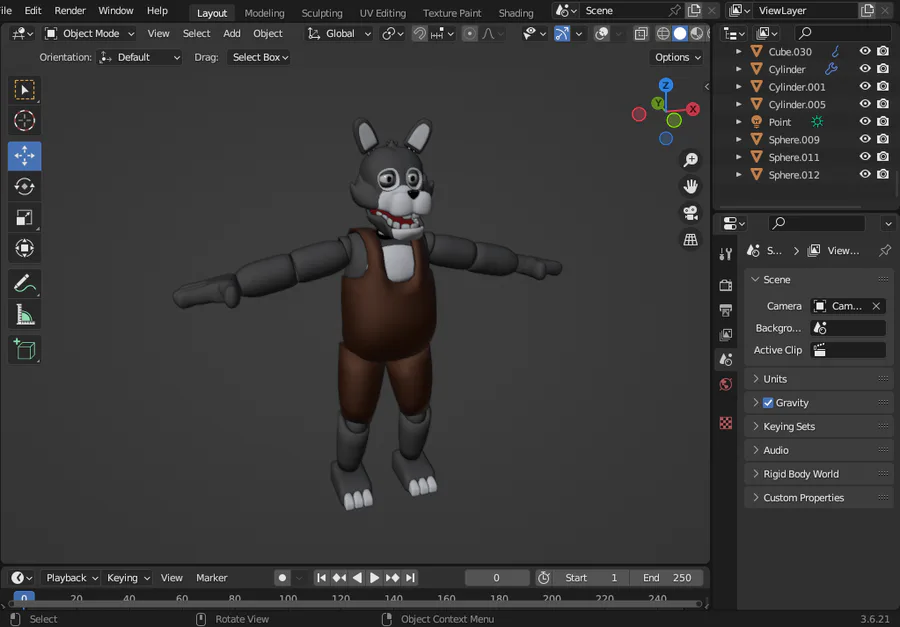
Task: Pick the Scale tool
Action: 24,218
